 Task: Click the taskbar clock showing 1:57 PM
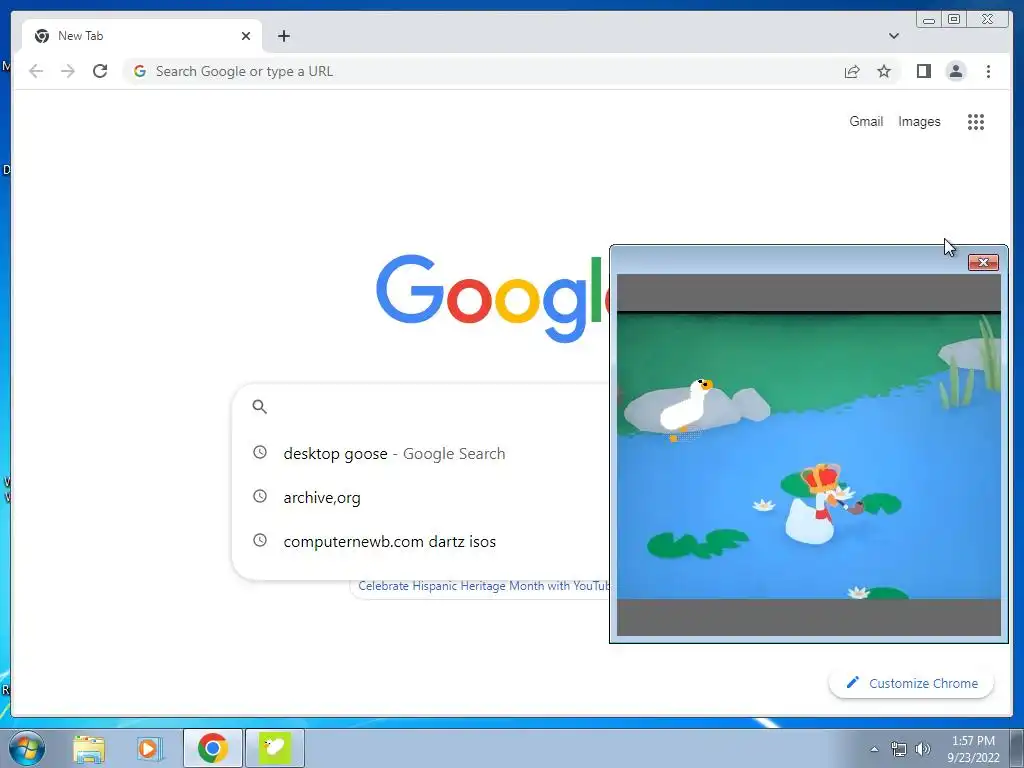coord(973,748)
